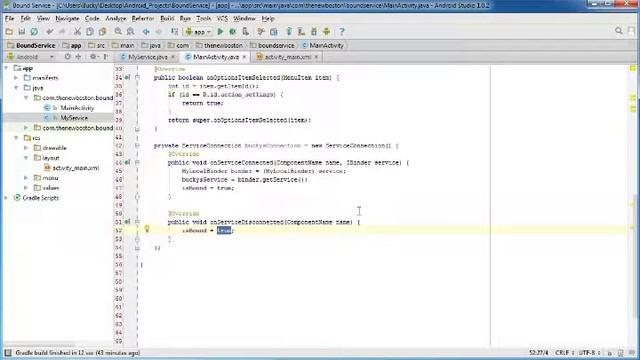
Task: Expand the manifests folder
Action: [x=16, y=78]
